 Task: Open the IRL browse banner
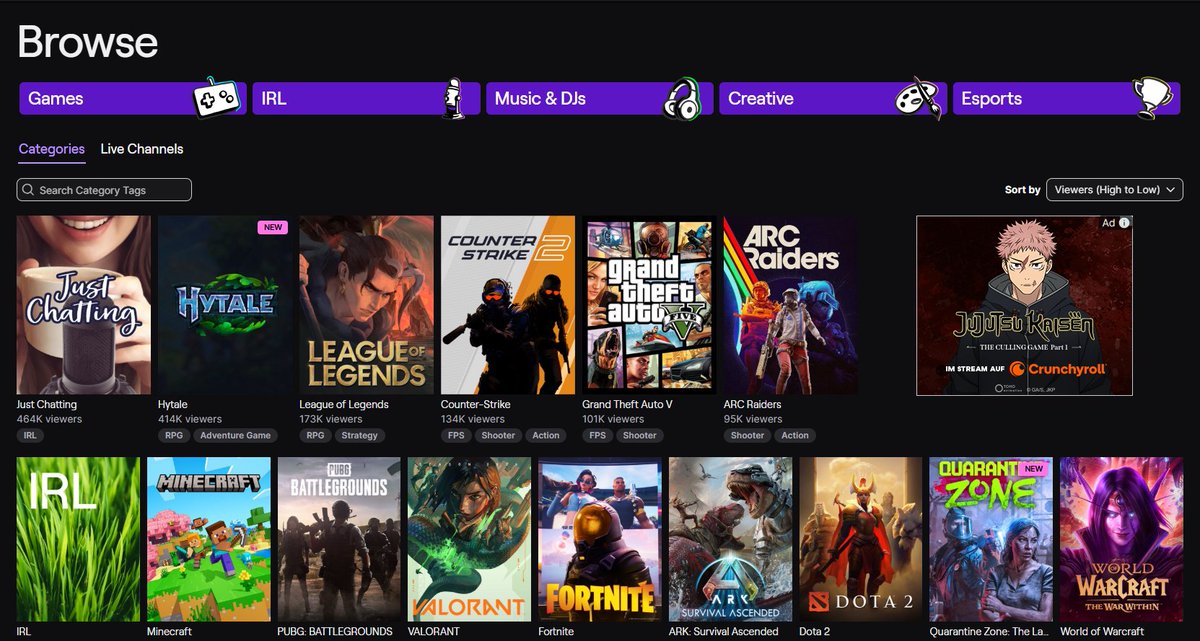click(365, 99)
